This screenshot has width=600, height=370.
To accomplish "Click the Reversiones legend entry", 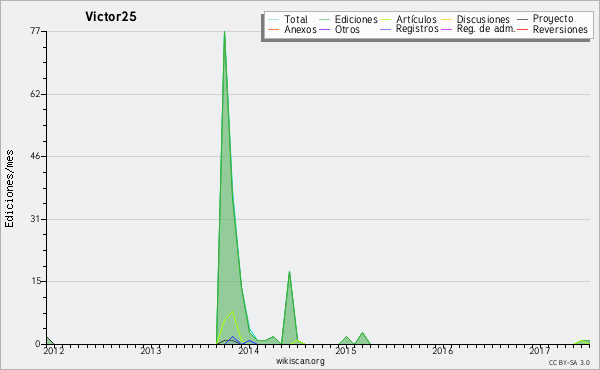I will point(553,29).
